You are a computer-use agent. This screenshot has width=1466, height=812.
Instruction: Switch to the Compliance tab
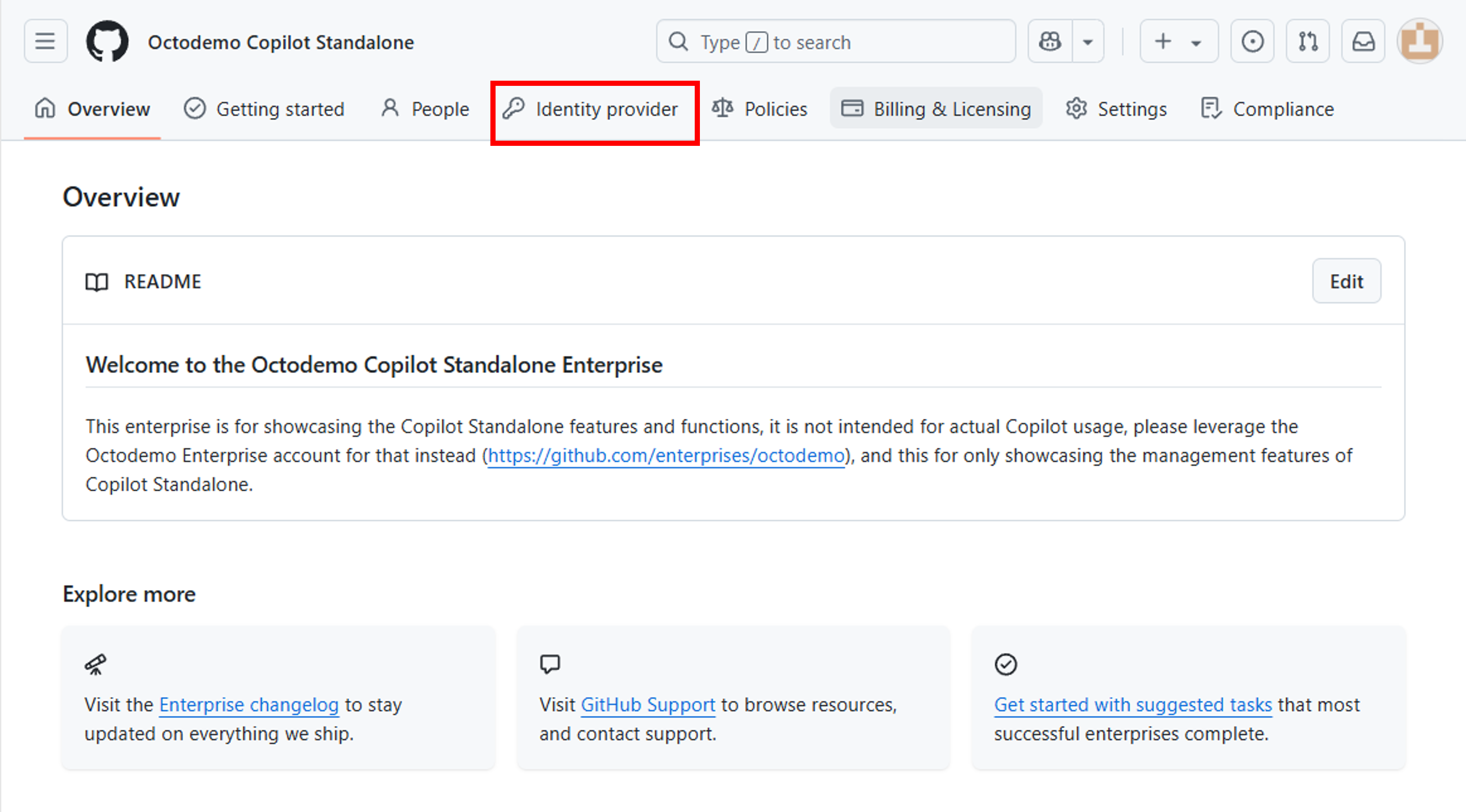(x=1268, y=109)
